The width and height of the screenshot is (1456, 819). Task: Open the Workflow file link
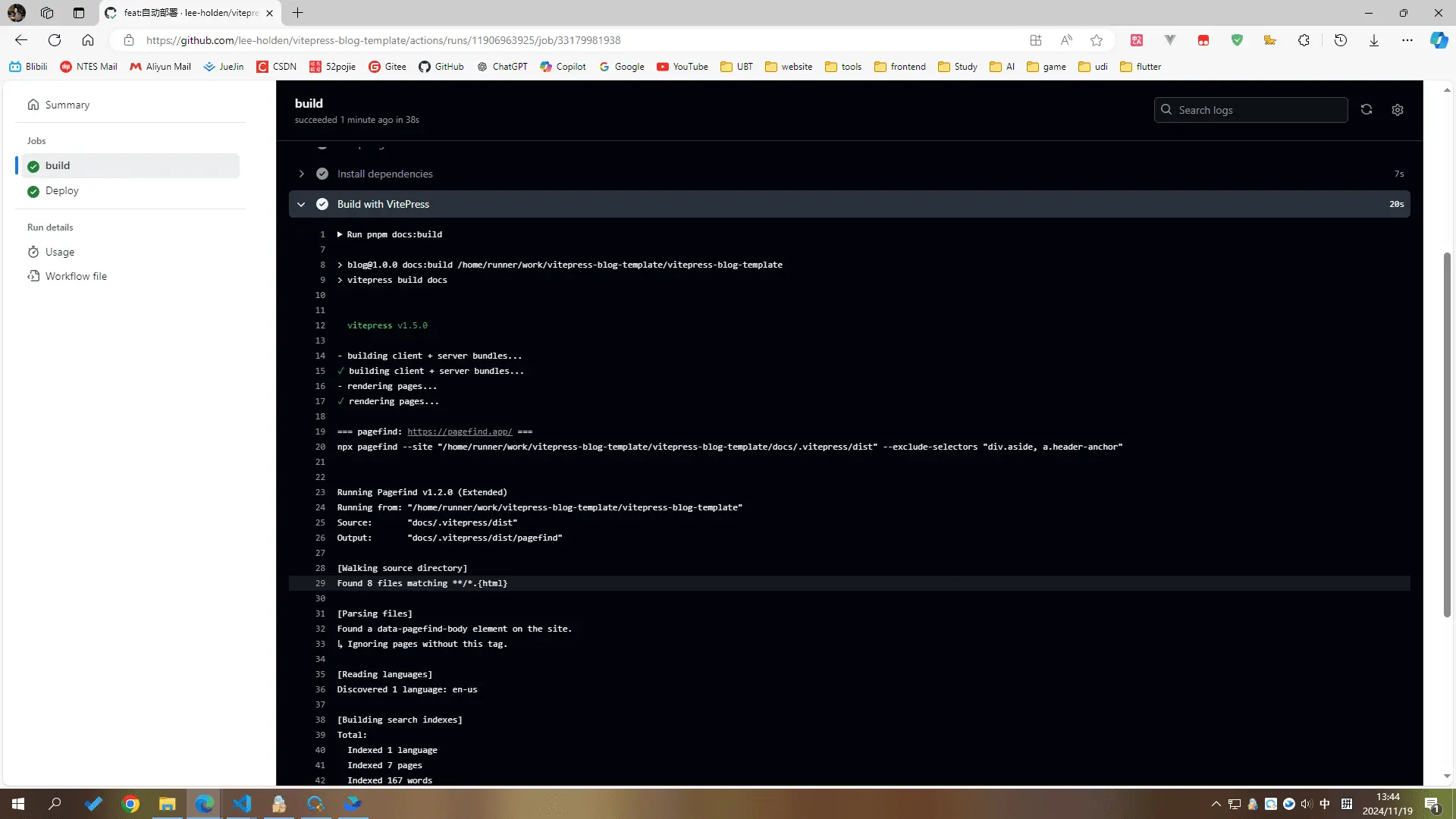pyautogui.click(x=76, y=276)
